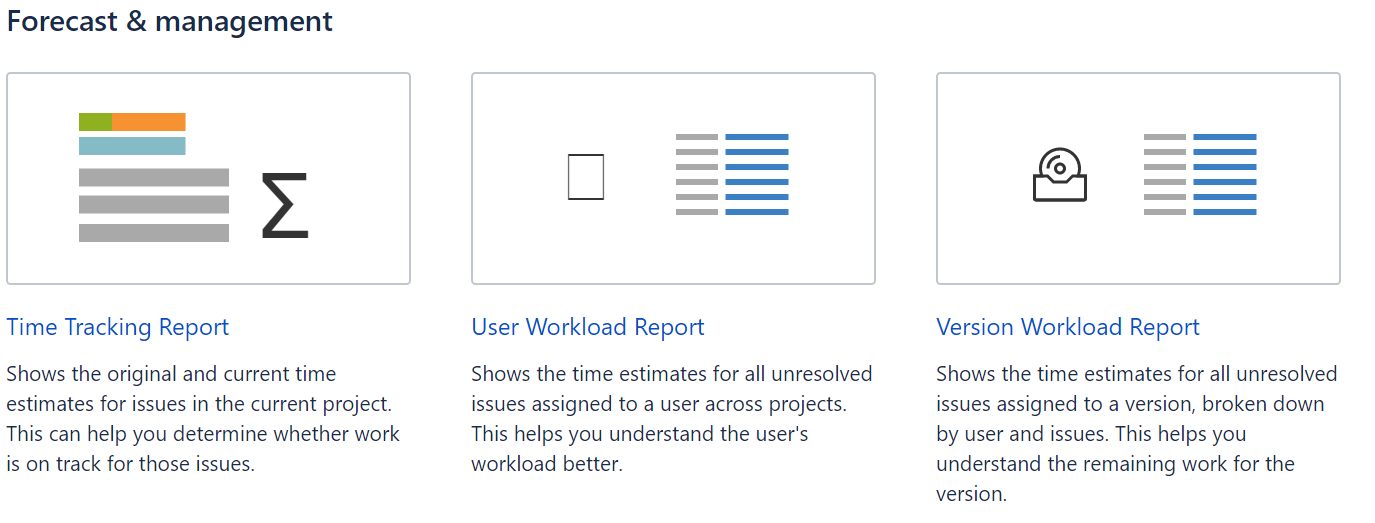Click blue list lines in User Workload card
Screen dimensions: 1375x523
[756, 174]
